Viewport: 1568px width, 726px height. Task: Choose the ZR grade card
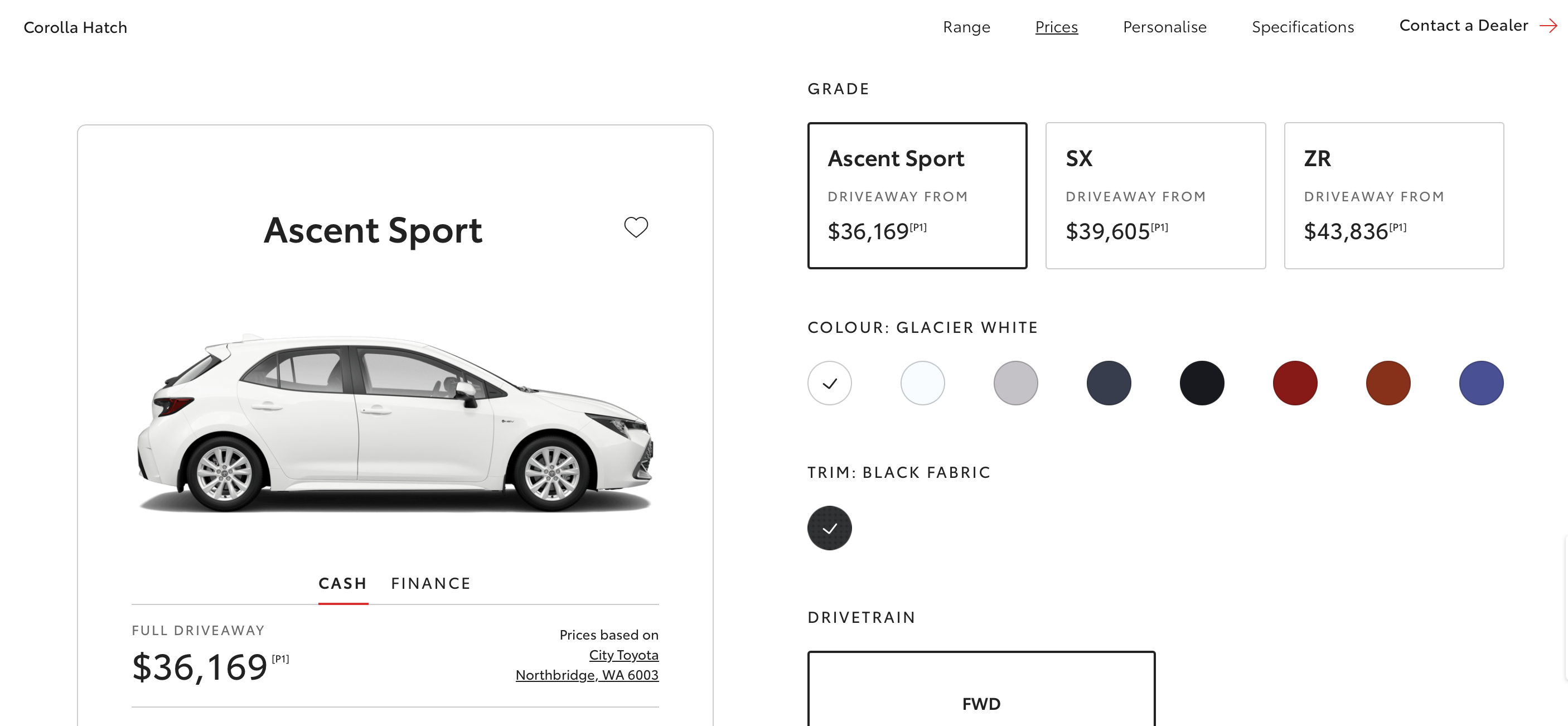1393,195
